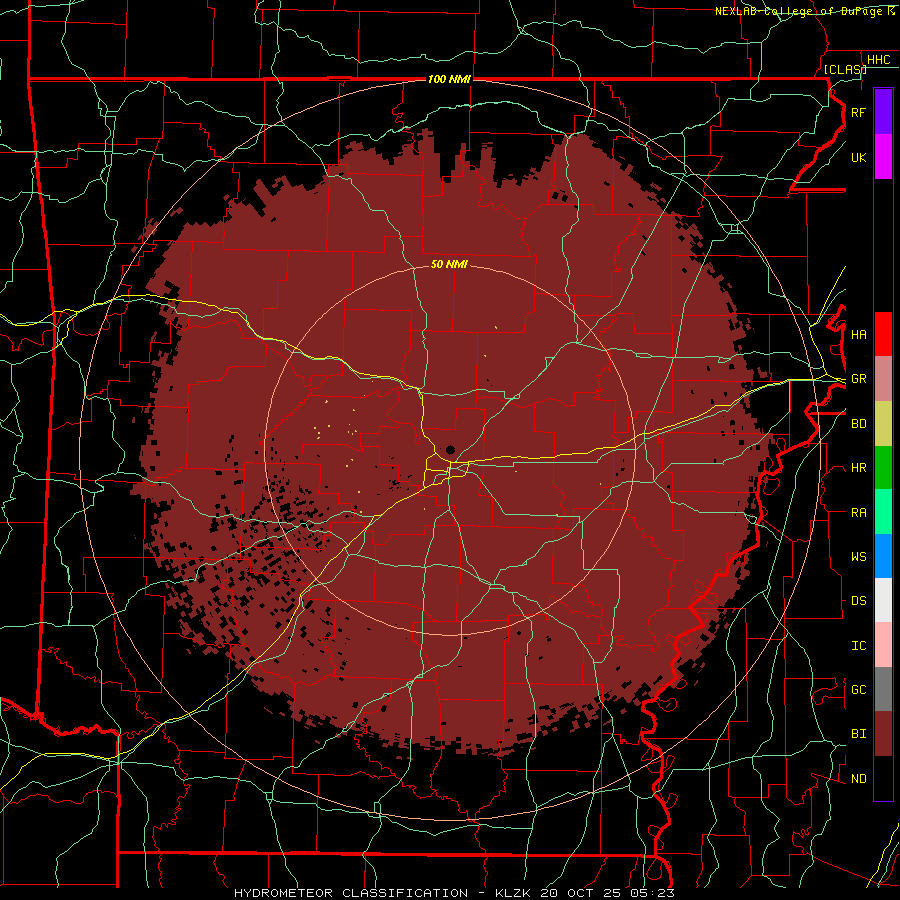
Task: Click the BI legend label
Action: point(858,734)
